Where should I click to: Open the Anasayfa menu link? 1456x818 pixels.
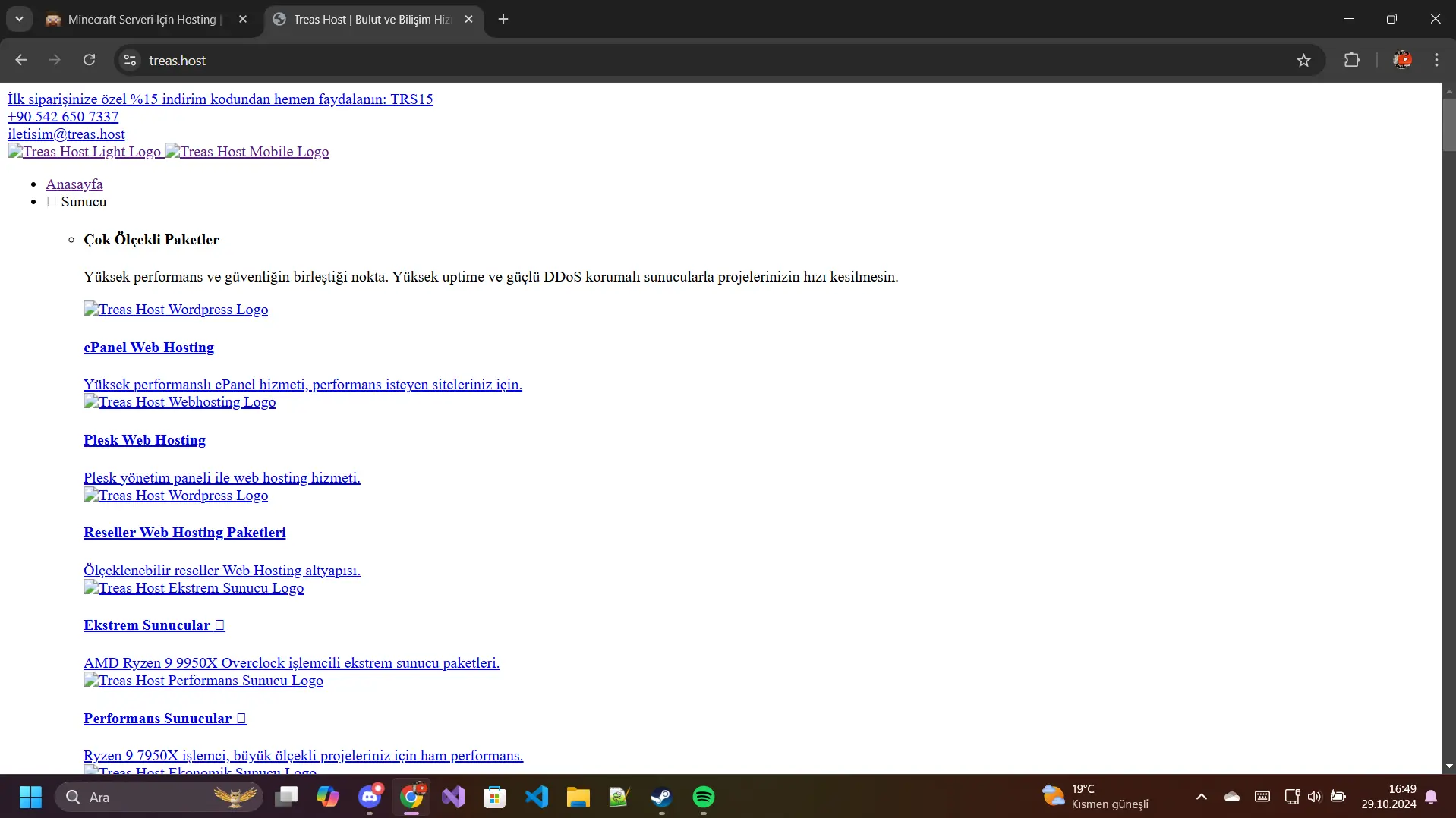pos(74,184)
